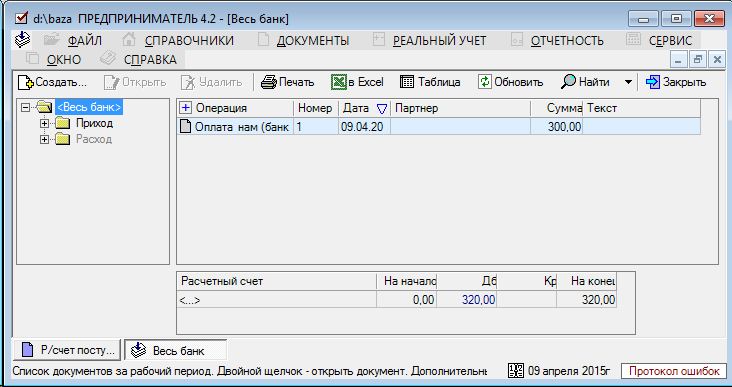Click the Печать printer button
Screen dimensions: 732x387
(288, 83)
